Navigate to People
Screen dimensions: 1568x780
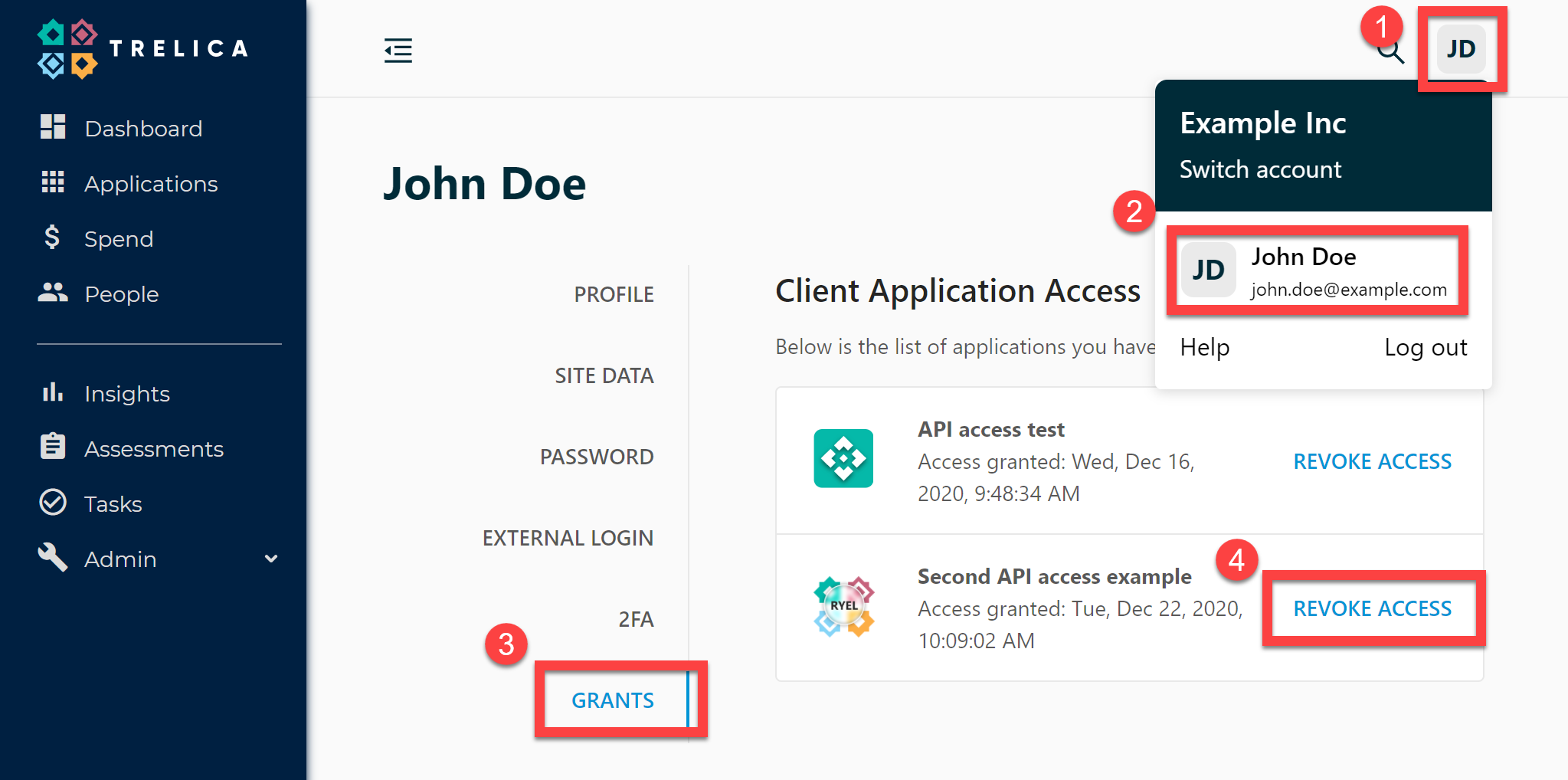[x=122, y=294]
